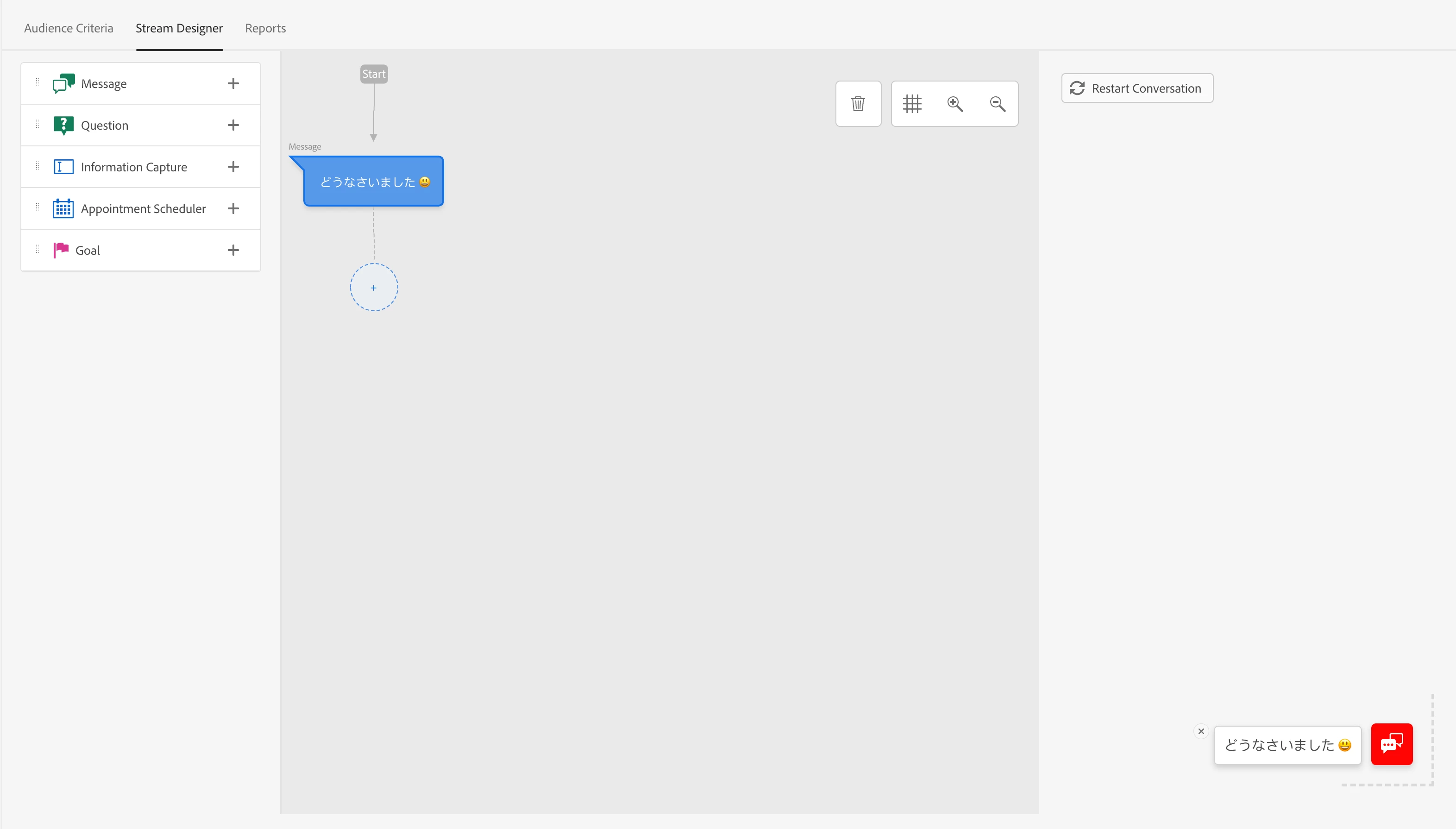Screen dimensions: 1456x829
Task: Dismiss the chat preview bubble
Action: point(1201,731)
